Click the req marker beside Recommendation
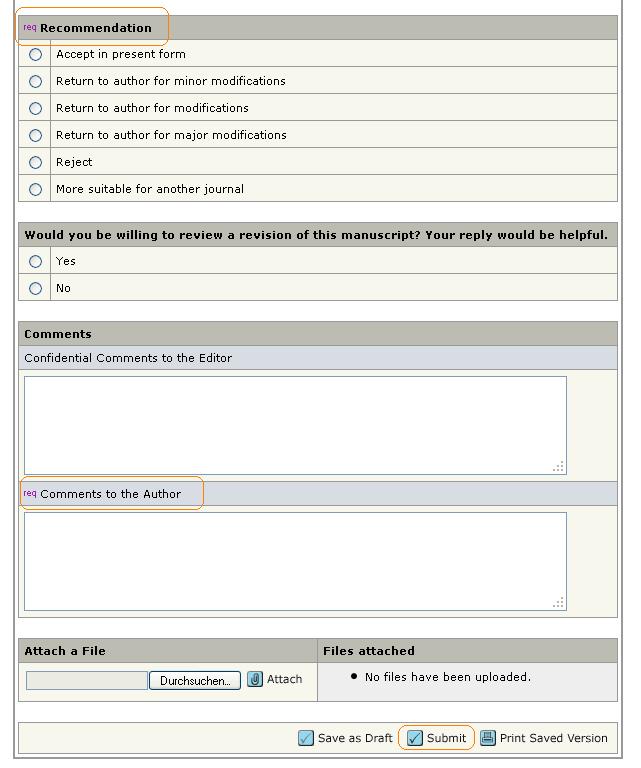Screen dimensions: 641x768 coord(29,27)
